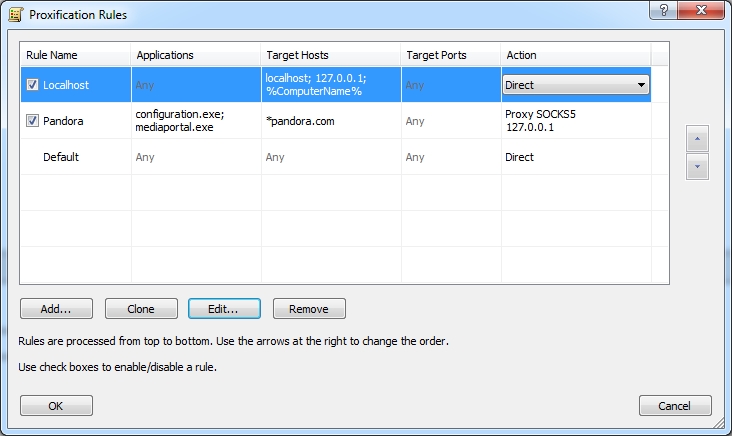Move rule up with the up arrow
This screenshot has height=436, width=732.
coord(697,139)
